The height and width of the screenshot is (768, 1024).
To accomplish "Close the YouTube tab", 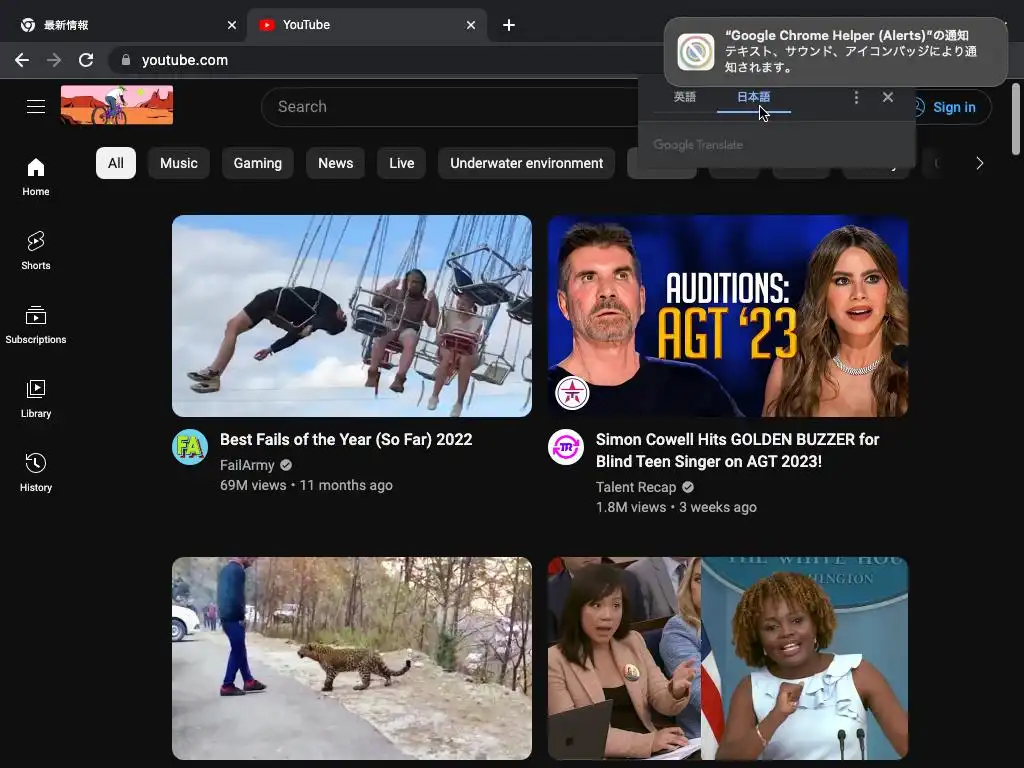I will (x=471, y=25).
